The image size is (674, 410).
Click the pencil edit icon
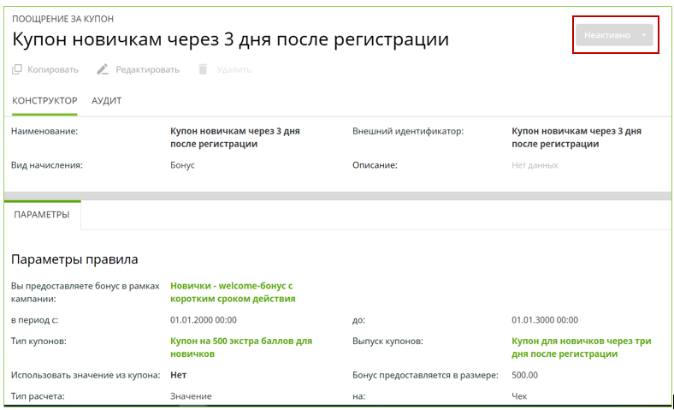[x=102, y=70]
